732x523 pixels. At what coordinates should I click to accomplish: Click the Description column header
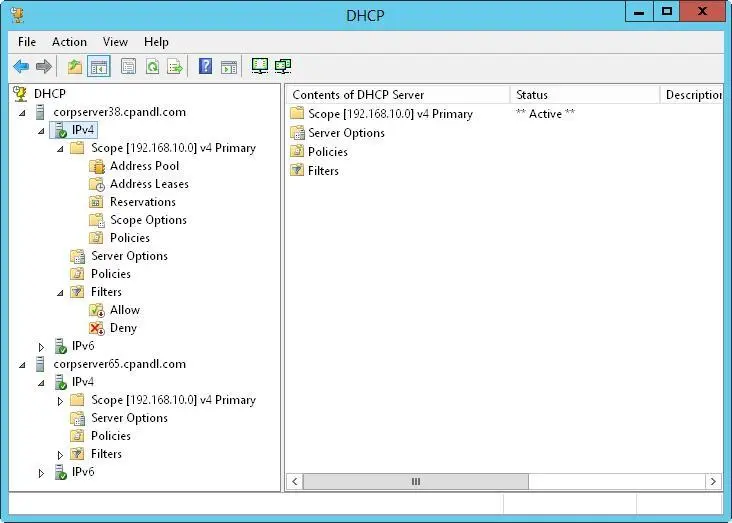click(691, 95)
